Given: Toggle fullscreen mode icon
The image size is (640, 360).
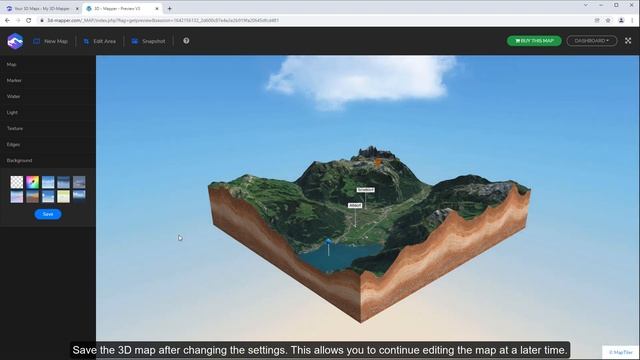Looking at the screenshot, I should click(628, 41).
